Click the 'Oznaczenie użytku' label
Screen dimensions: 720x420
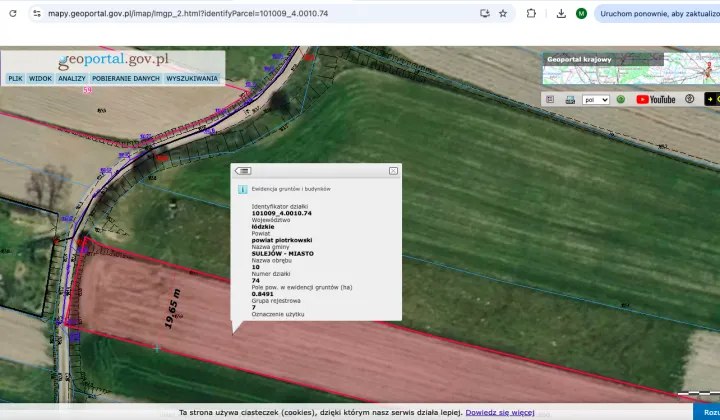(x=278, y=314)
